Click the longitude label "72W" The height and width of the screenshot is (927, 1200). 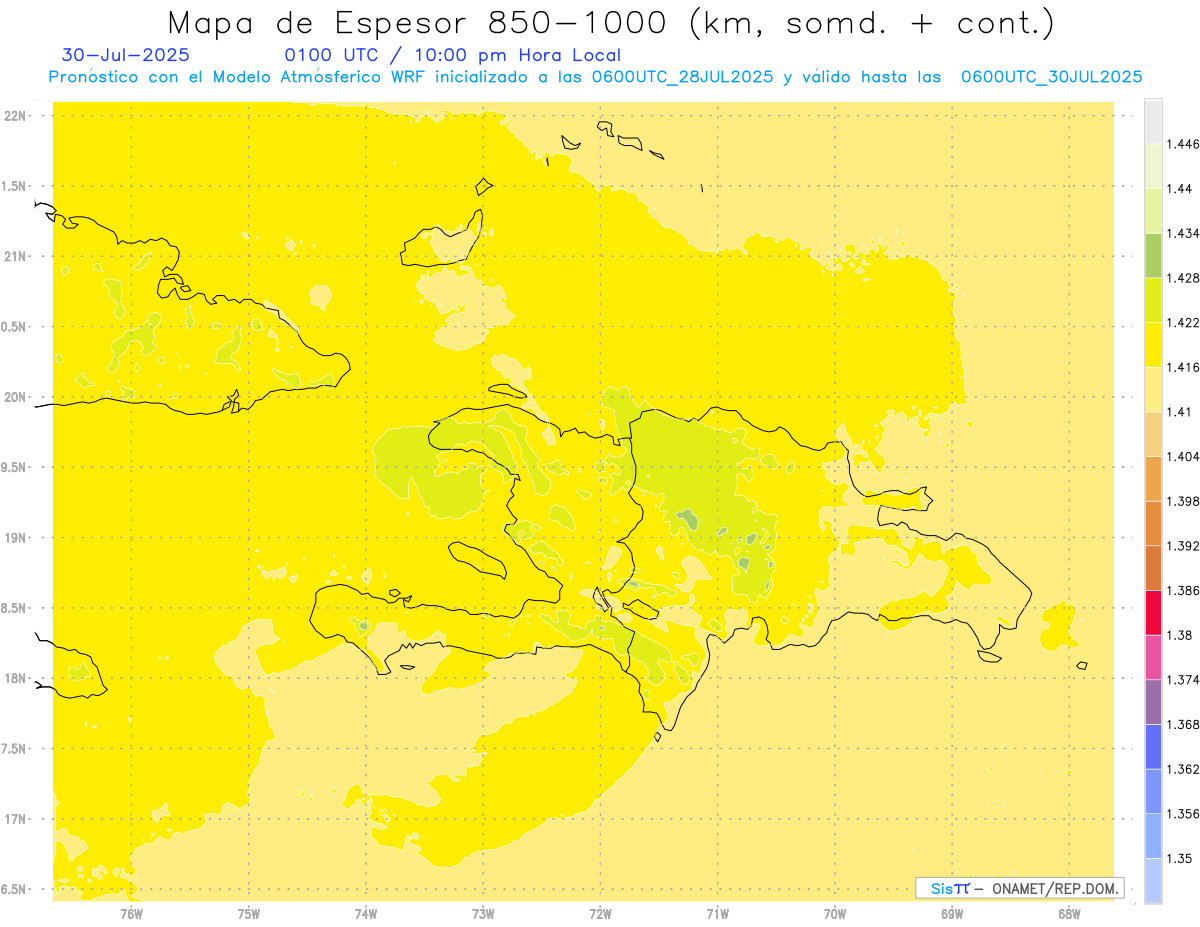pos(600,914)
